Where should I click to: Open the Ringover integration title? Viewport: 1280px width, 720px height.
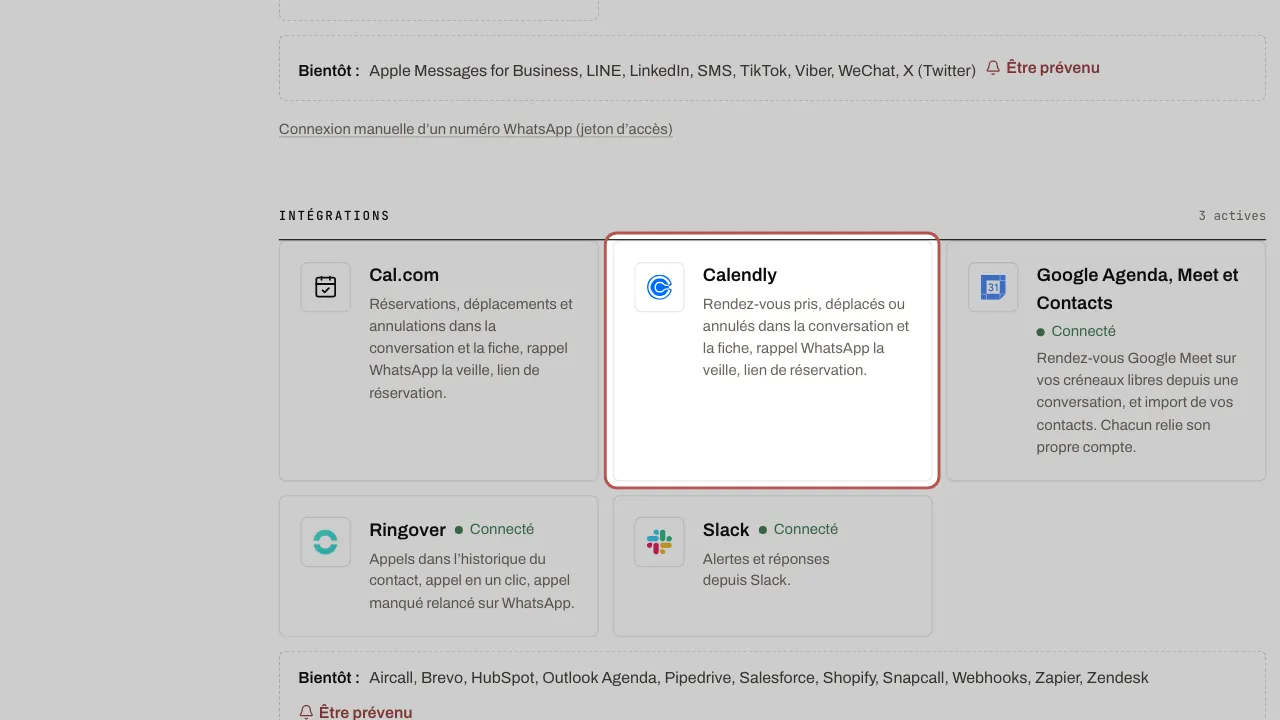(407, 530)
